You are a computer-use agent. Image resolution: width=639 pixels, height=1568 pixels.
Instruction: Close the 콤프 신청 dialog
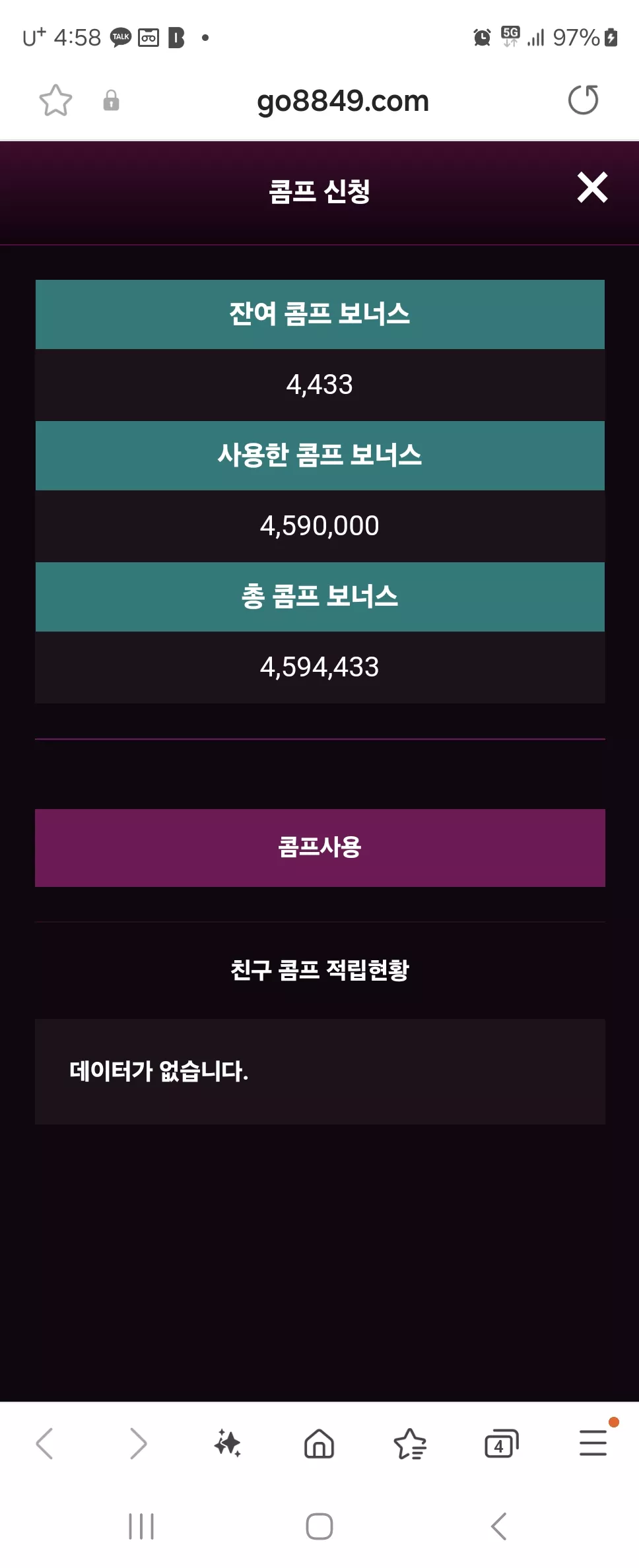pos(592,187)
